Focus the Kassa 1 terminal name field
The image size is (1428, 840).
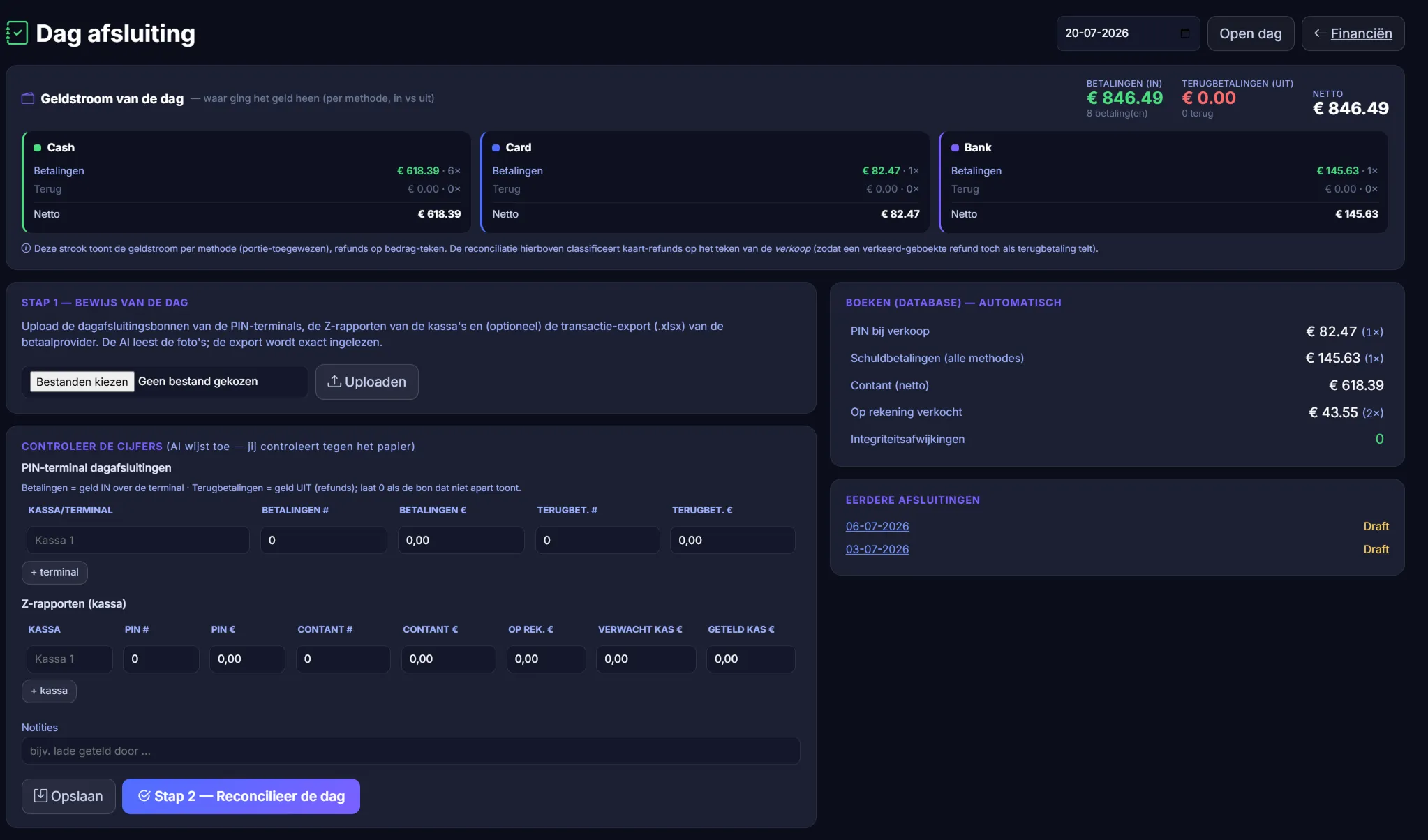click(x=137, y=540)
